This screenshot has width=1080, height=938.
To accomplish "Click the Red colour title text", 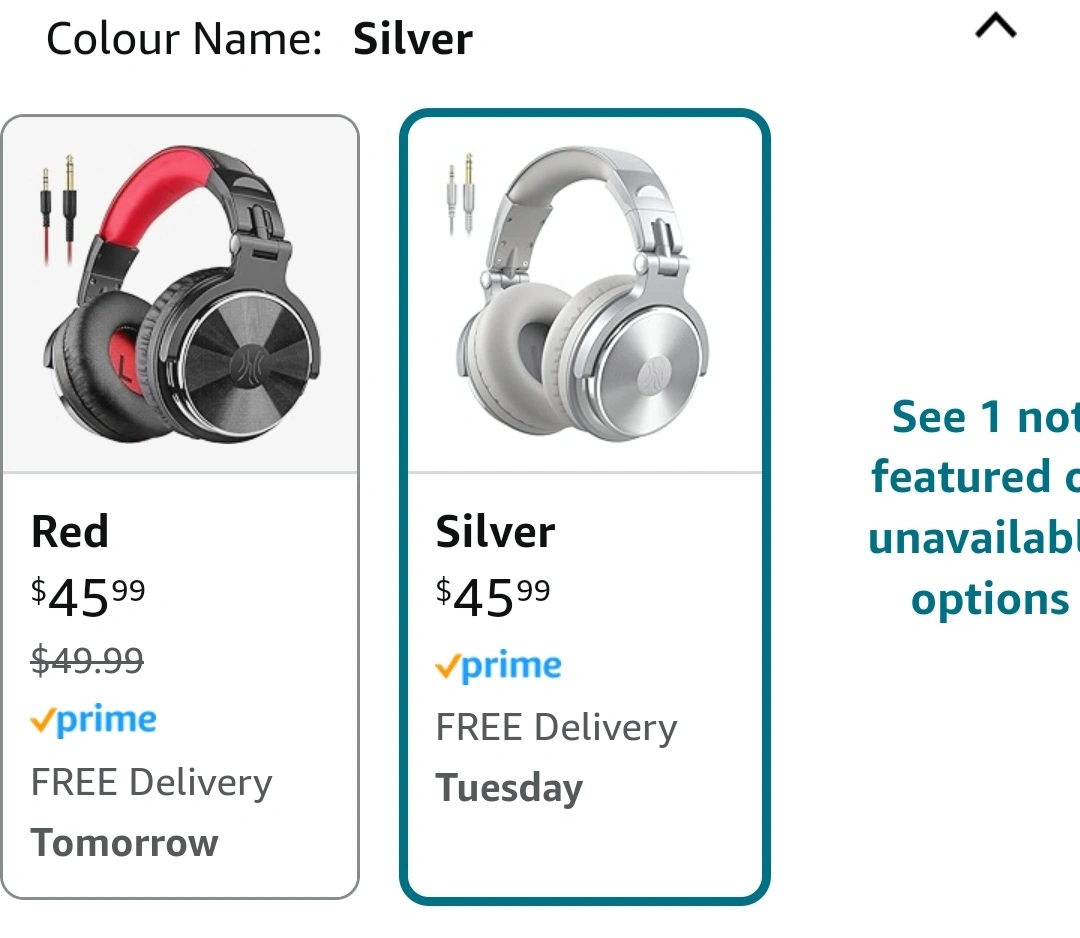I will [x=70, y=532].
